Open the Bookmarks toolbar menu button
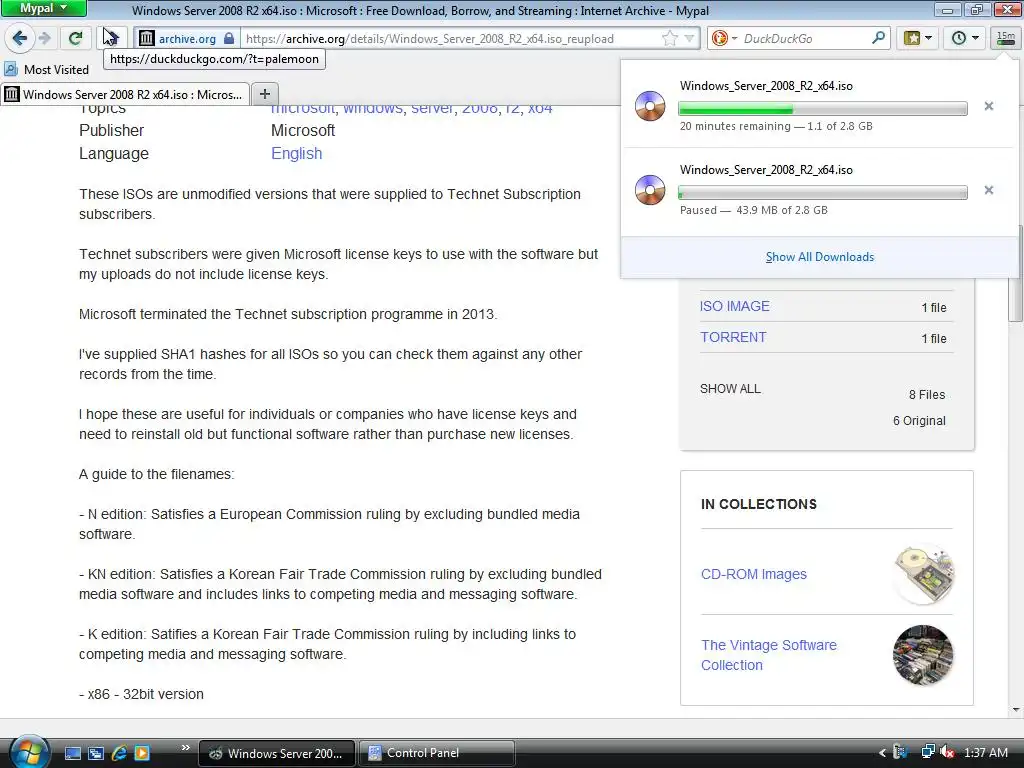 918,38
